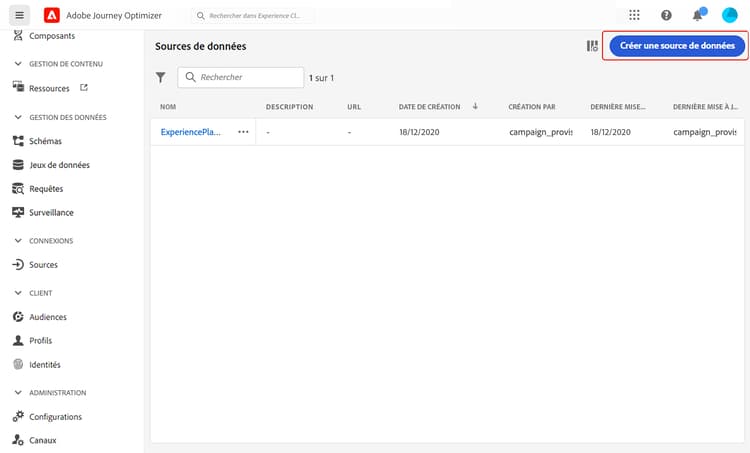Click the Canaux icon
Screen dimensions: 750x453
pyautogui.click(x=18, y=440)
